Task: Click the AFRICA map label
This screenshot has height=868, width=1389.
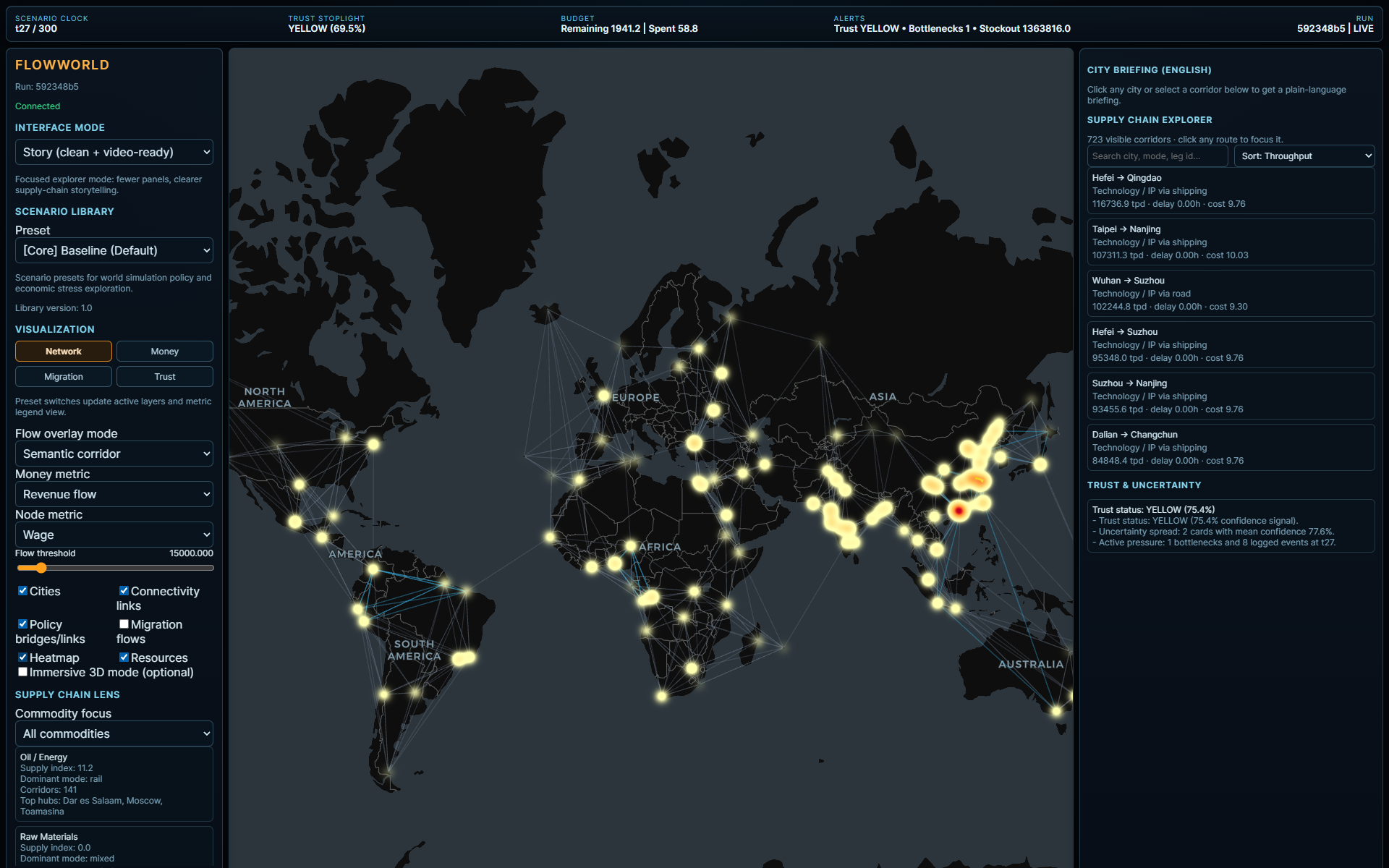Action: 660,547
